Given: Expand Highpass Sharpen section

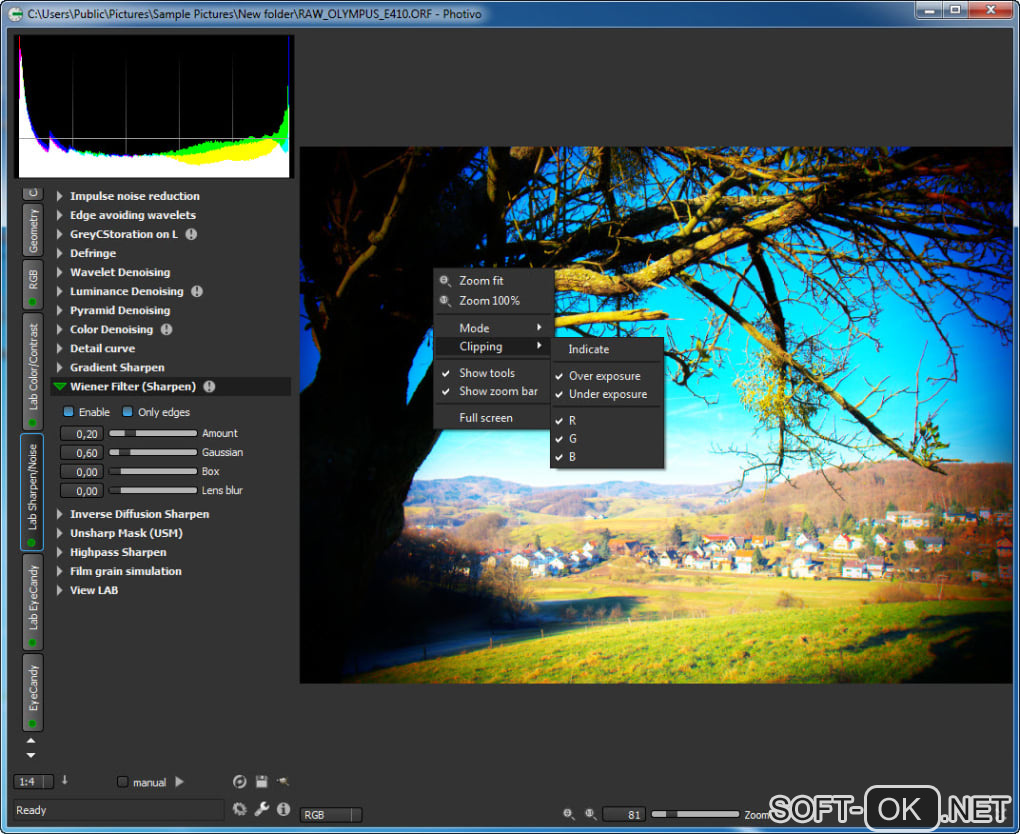Looking at the screenshot, I should (60, 552).
